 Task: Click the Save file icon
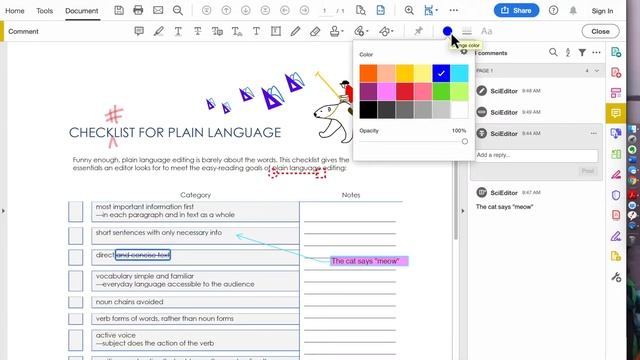[x=119, y=11]
